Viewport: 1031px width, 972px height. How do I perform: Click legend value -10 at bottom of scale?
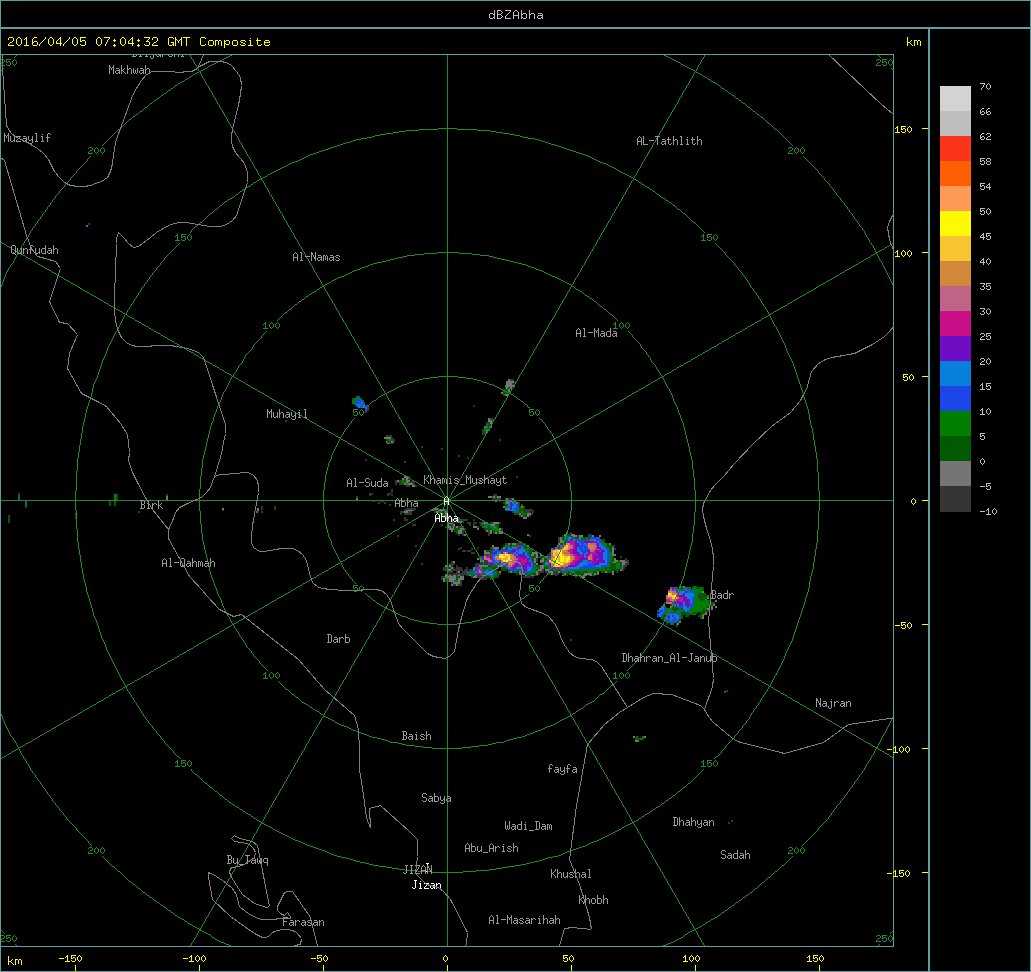pos(988,511)
